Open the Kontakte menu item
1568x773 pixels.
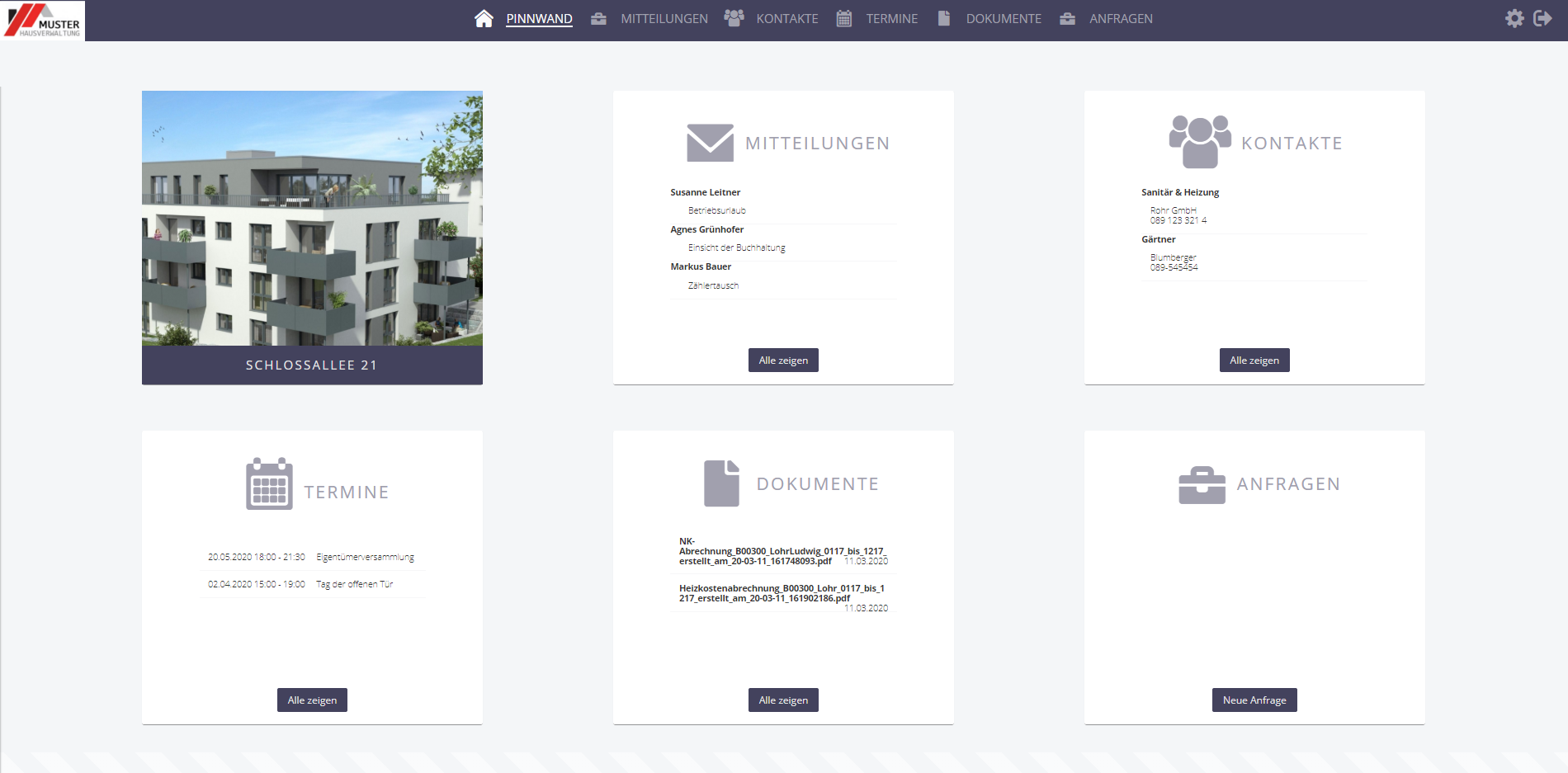(x=787, y=18)
